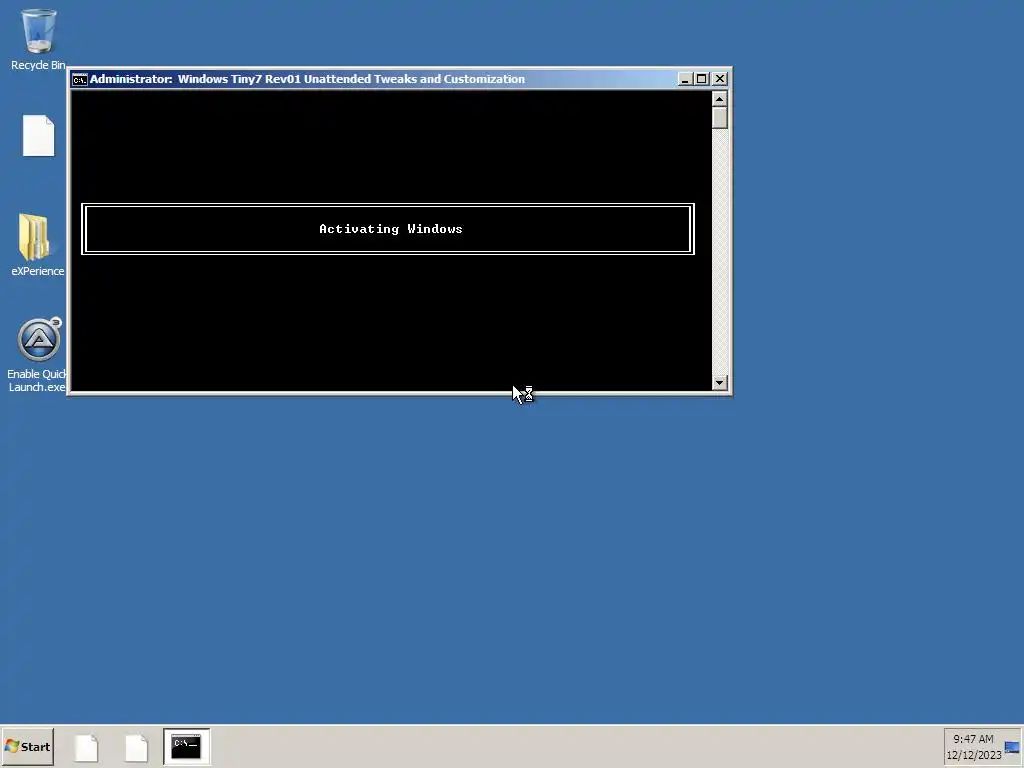Open the command window system menu icon
This screenshot has width=1024, height=768.
coord(80,79)
